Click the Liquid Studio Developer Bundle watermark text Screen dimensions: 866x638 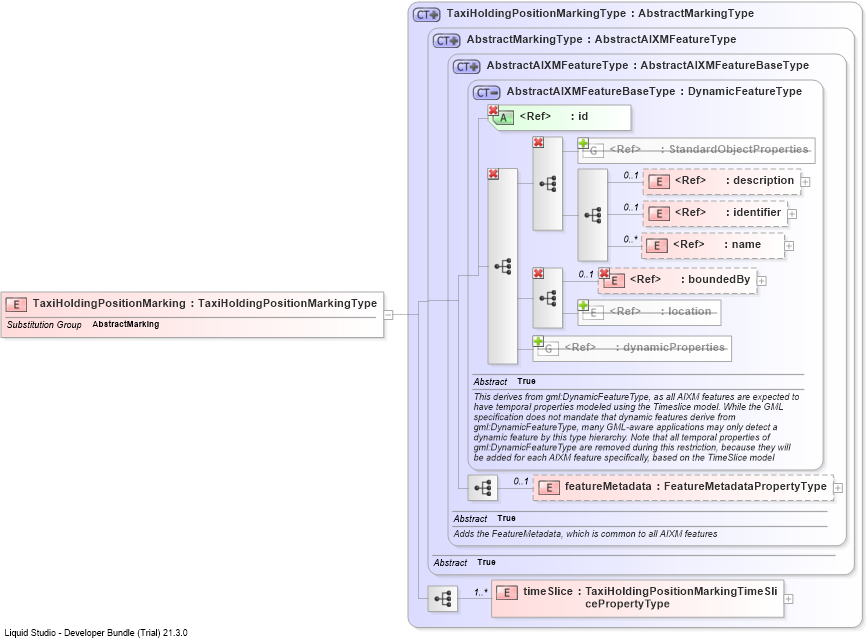tap(96, 632)
